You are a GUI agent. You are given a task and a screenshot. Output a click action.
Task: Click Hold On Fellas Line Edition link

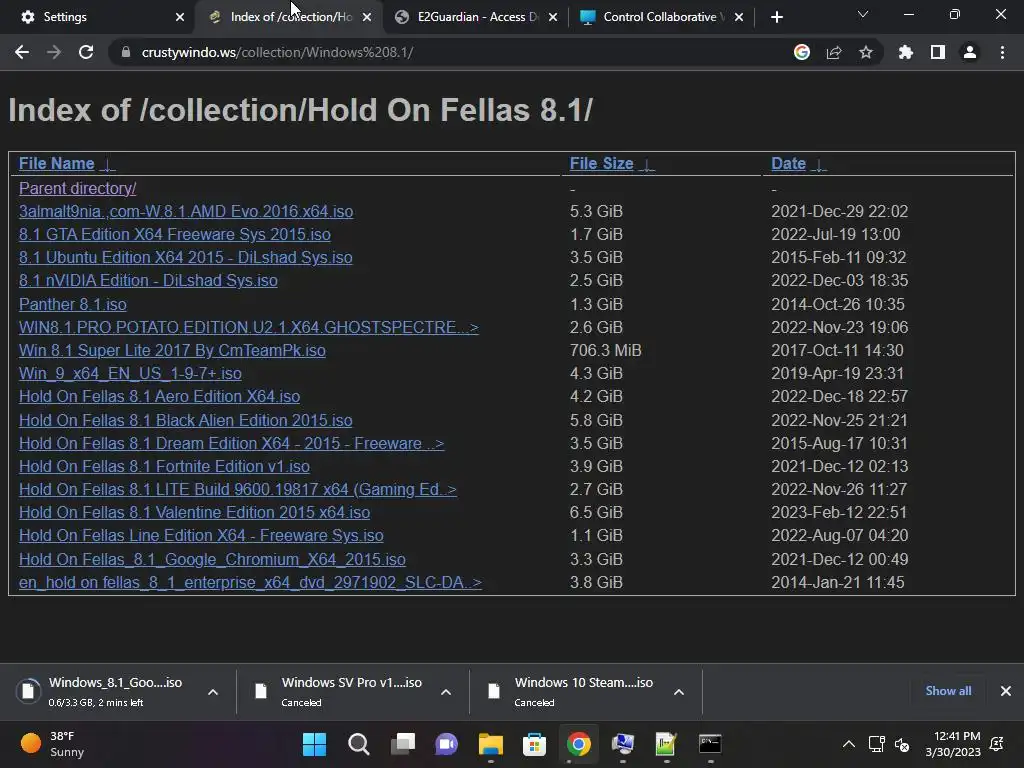tap(201, 536)
